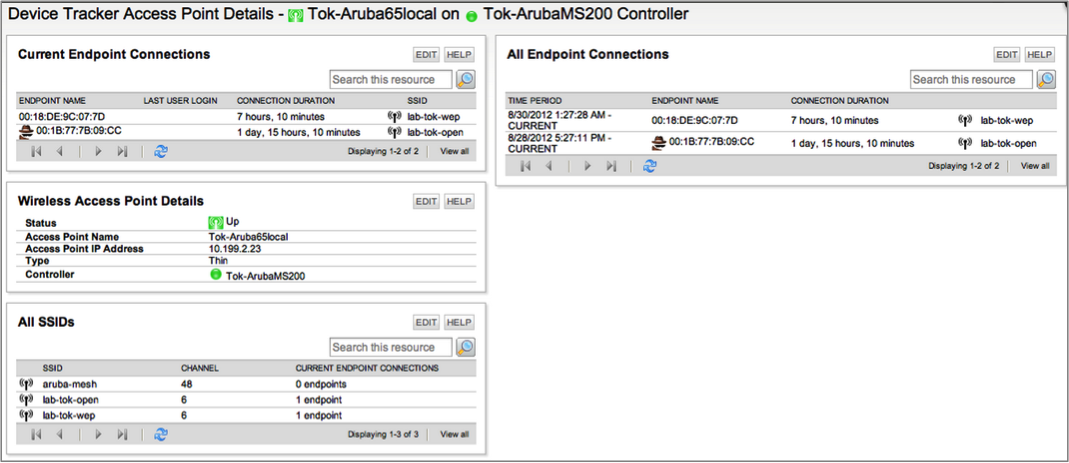Focus search field in All Endpoint Connections
Screen dimensions: 1069x463
[x=972, y=80]
